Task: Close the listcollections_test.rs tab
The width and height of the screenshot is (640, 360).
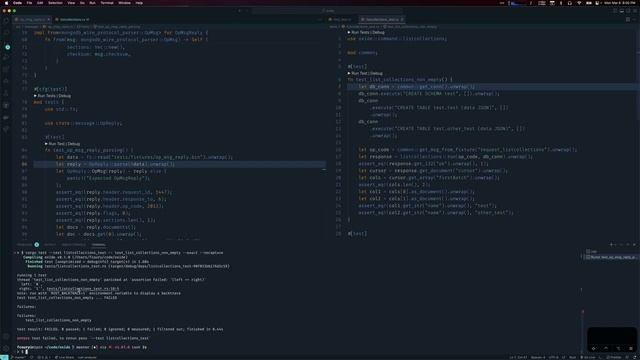Action: click(x=402, y=19)
